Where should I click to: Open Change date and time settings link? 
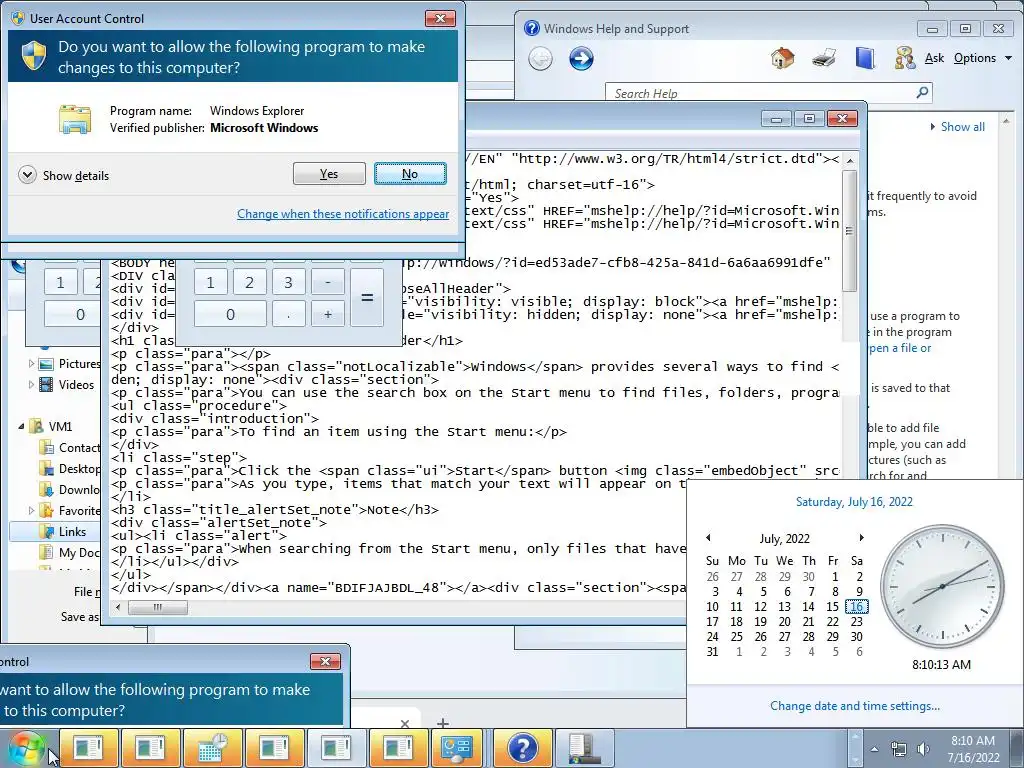[x=855, y=706]
